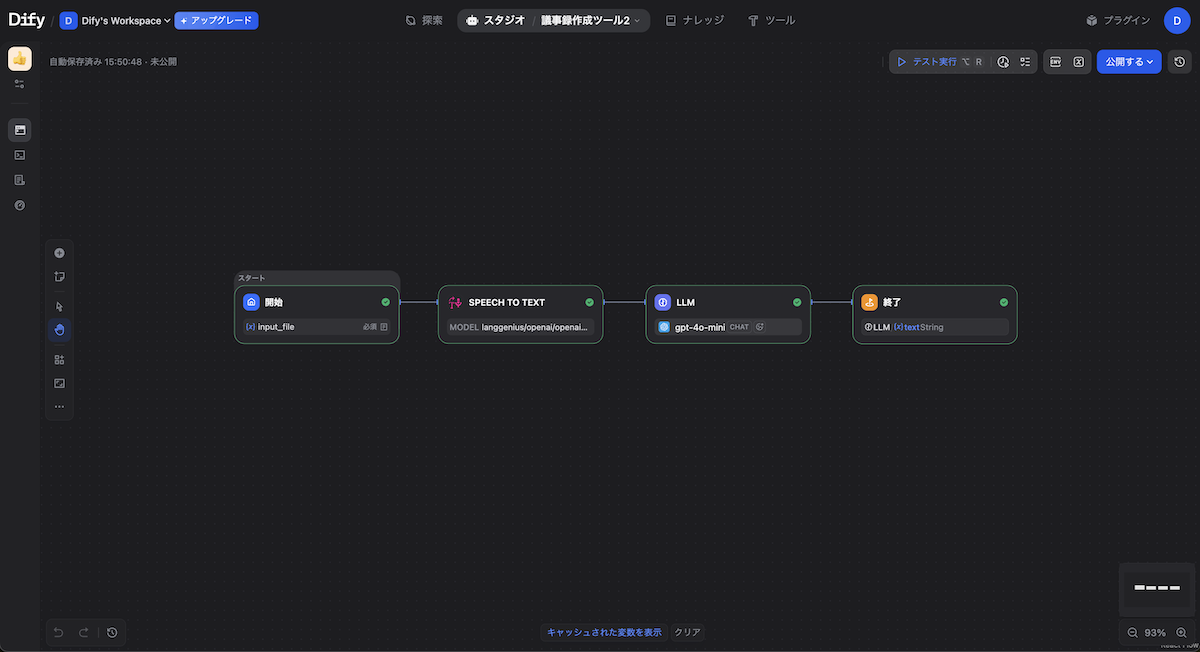Open the 議事録作成ツール2 app name dropdown
This screenshot has height=652, width=1200.
(x=591, y=20)
